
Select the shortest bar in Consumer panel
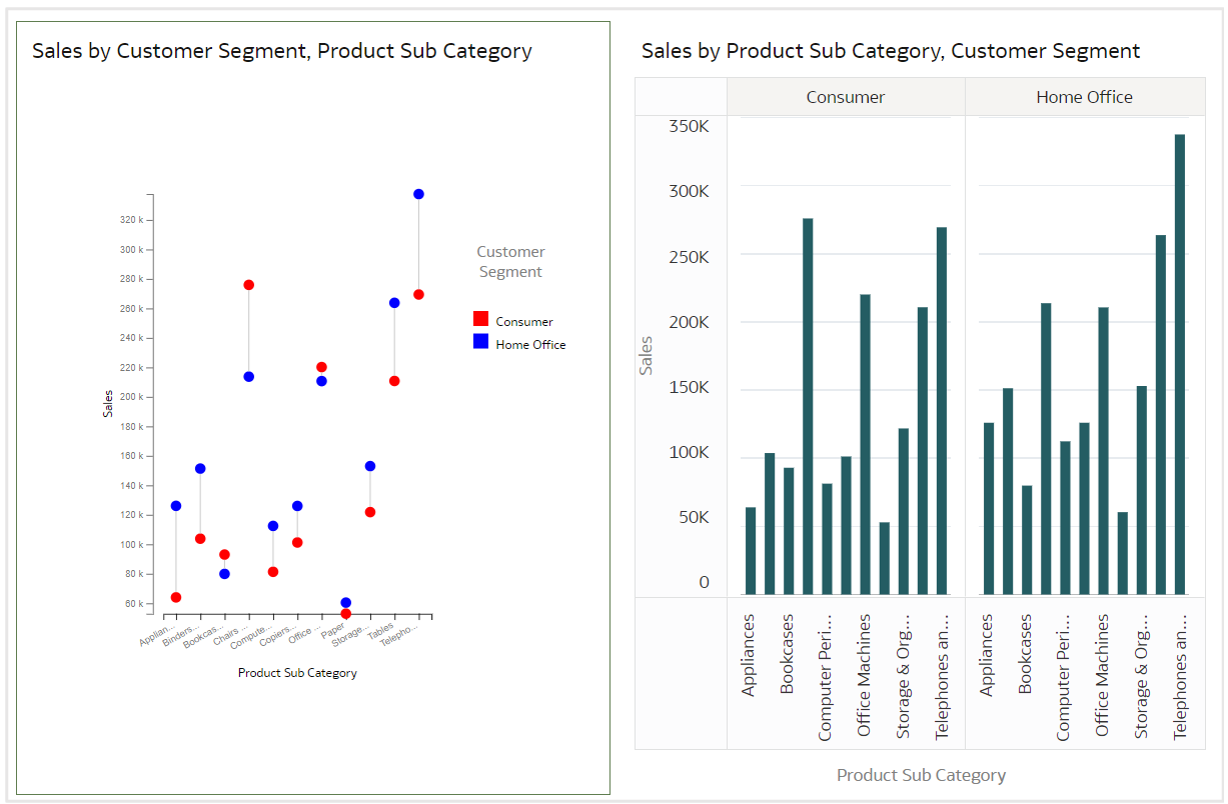click(884, 558)
